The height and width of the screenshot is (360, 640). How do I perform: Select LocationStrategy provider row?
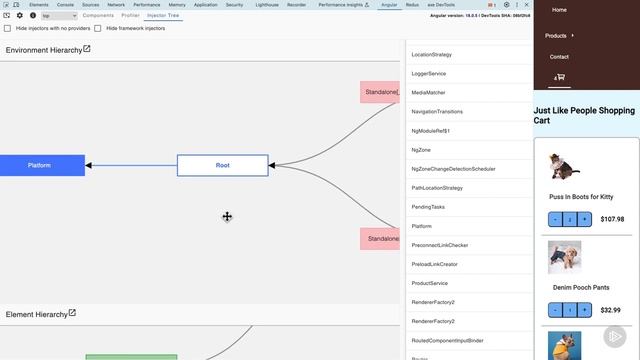click(469, 55)
